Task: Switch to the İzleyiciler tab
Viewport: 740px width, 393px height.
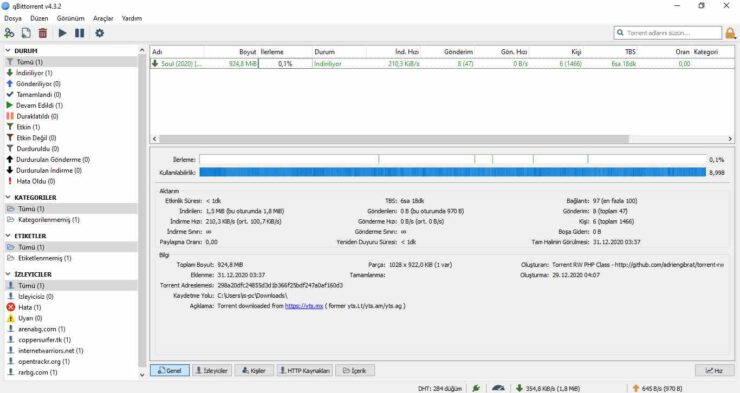Action: [x=212, y=371]
